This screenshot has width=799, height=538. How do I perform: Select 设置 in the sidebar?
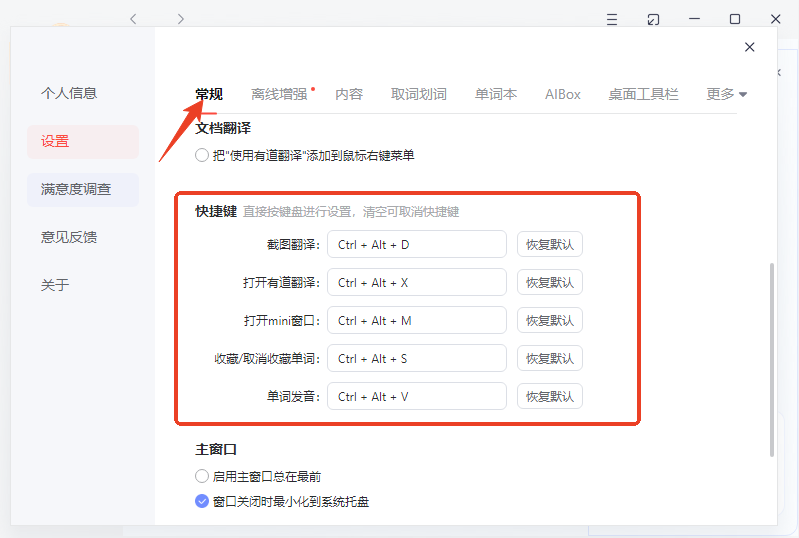click(x=83, y=142)
